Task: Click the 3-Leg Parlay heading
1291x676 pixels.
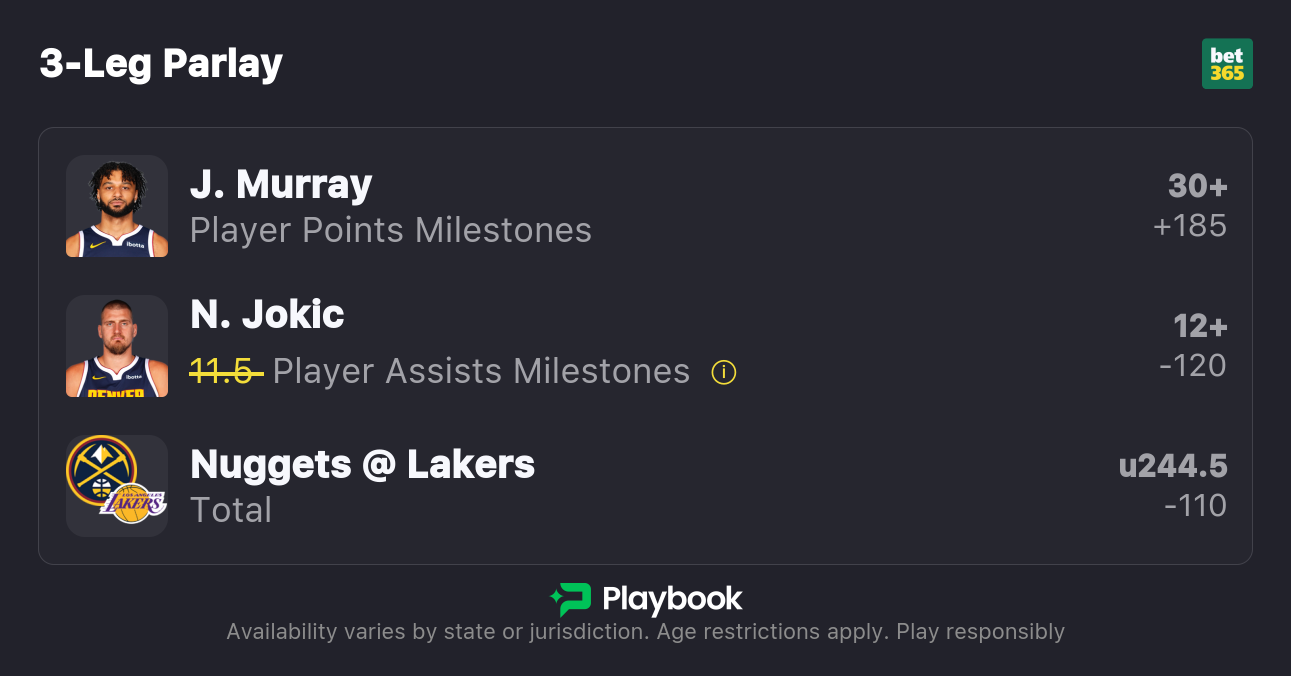Action: tap(161, 64)
